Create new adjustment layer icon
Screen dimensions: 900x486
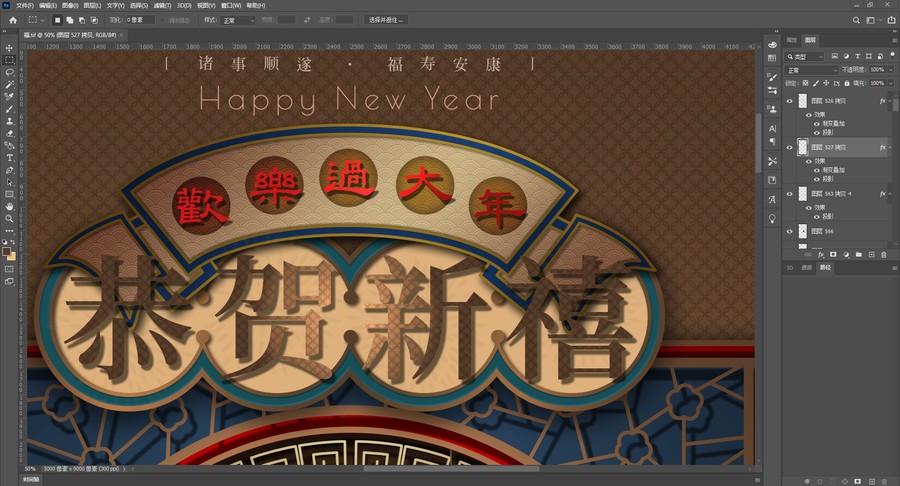846,255
